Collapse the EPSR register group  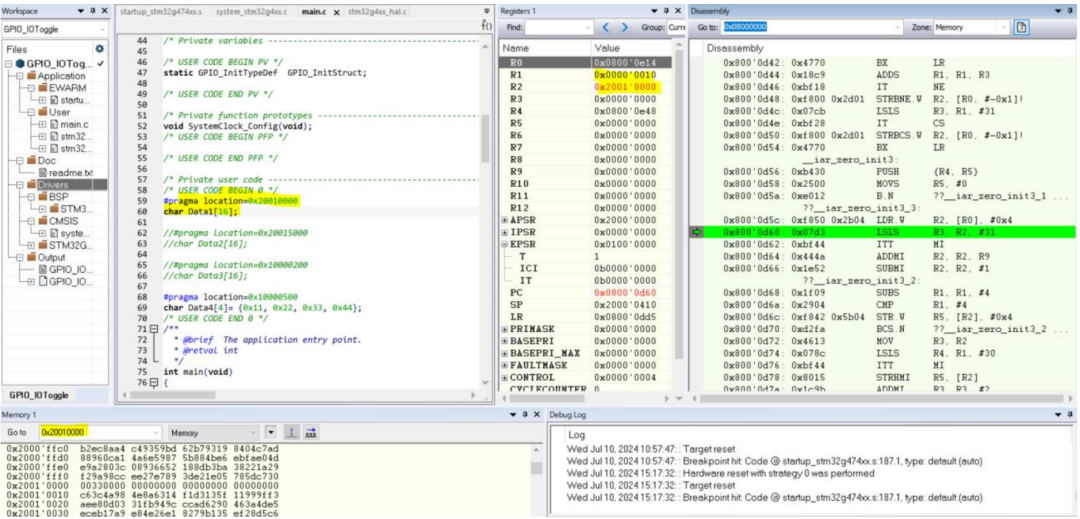pos(505,244)
